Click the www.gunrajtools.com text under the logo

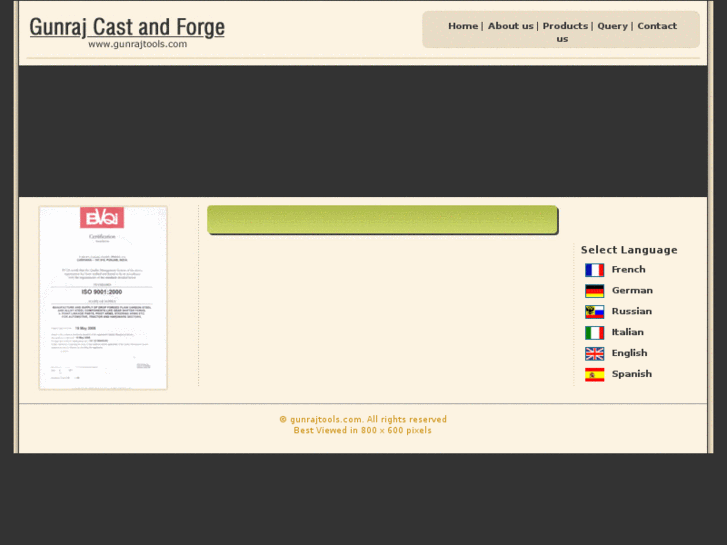coord(138,44)
